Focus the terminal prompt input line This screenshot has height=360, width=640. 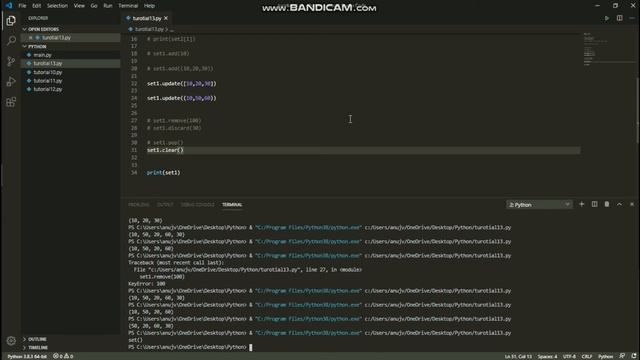(190, 347)
